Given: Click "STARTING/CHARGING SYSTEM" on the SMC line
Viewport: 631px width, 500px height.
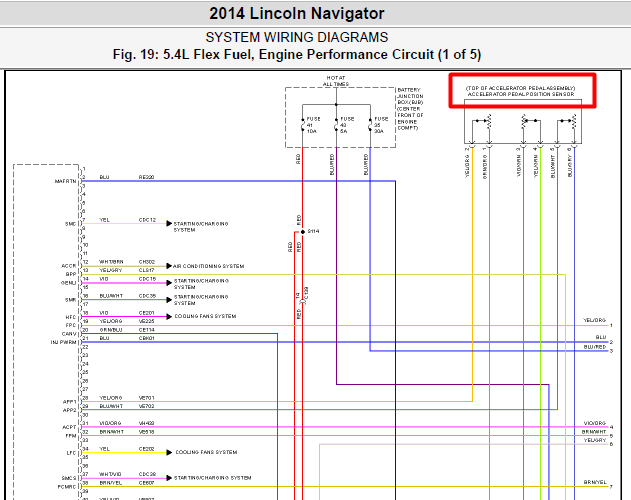Looking at the screenshot, I should click(x=201, y=227).
